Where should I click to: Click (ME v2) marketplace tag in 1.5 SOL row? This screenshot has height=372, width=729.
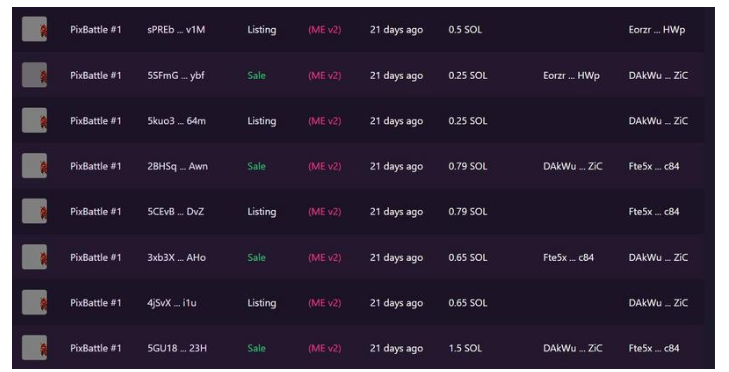pos(325,348)
